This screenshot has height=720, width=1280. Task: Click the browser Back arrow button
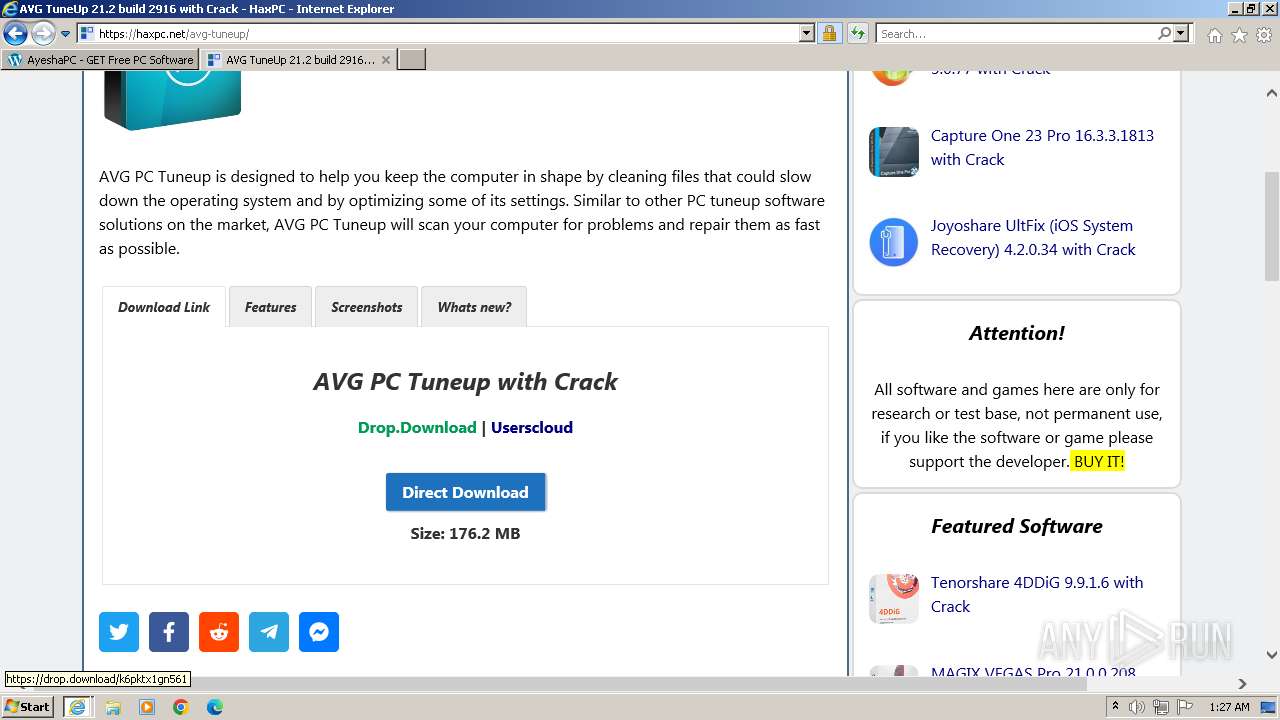click(15, 34)
